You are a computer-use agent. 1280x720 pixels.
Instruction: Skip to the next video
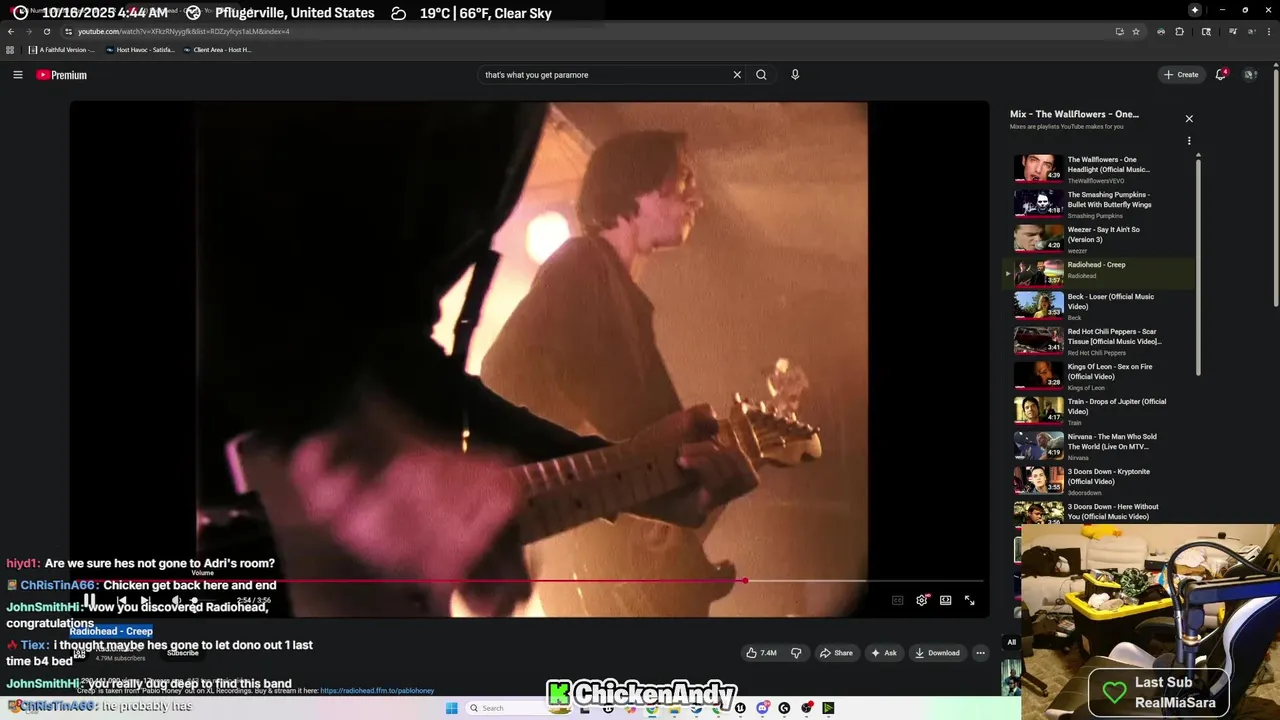click(x=145, y=601)
